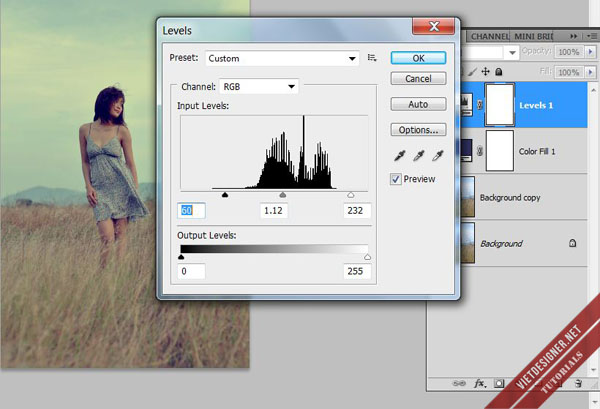The width and height of the screenshot is (600, 409).
Task: Click the lock position icon in Layers panel
Action: [x=485, y=72]
